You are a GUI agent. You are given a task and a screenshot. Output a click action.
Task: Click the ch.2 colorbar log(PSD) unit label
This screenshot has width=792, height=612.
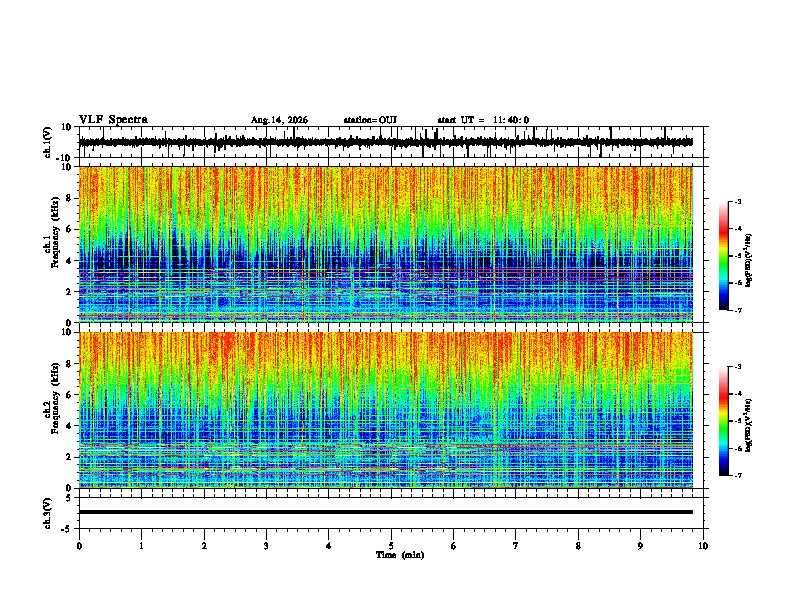(x=749, y=425)
